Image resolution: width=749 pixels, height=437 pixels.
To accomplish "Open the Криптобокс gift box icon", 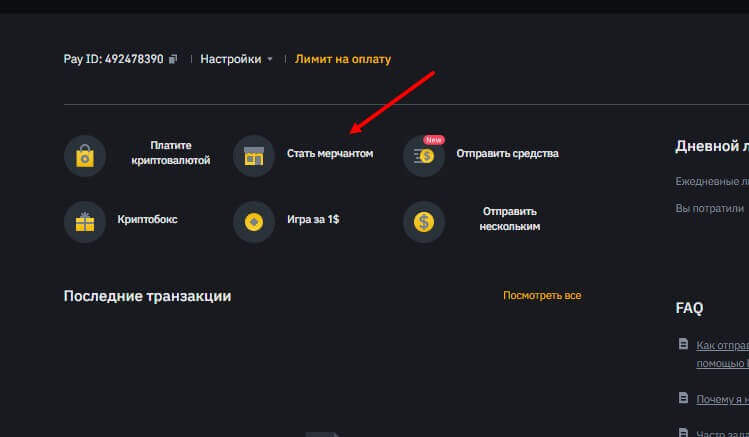I will click(x=85, y=221).
